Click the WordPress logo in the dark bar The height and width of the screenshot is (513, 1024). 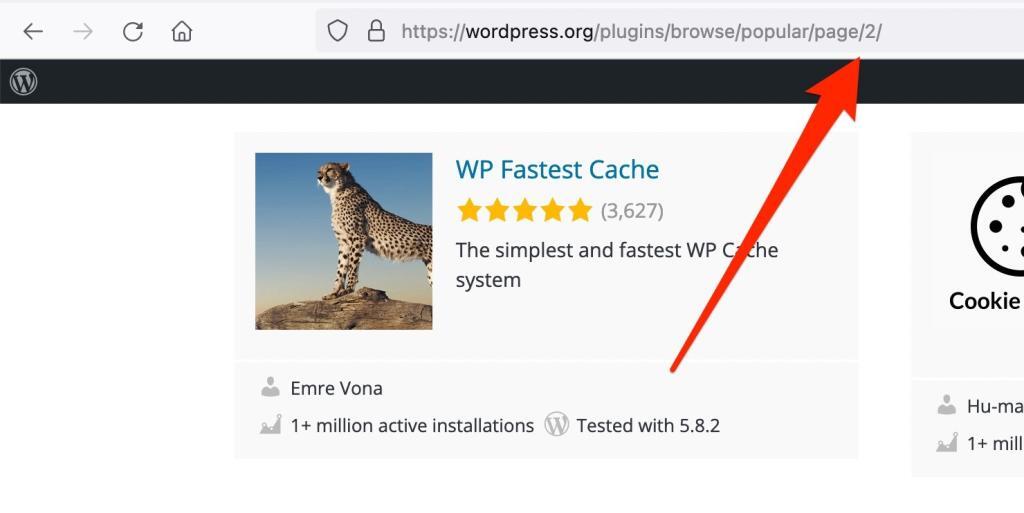(x=24, y=82)
